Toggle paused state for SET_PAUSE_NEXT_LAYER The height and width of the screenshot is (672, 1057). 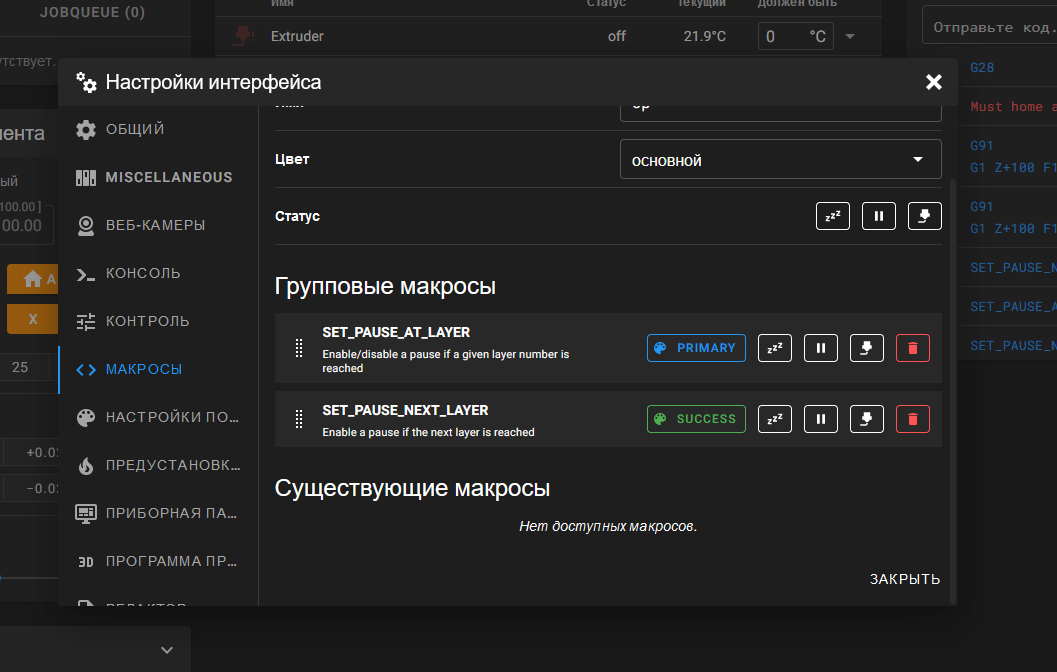tap(820, 419)
